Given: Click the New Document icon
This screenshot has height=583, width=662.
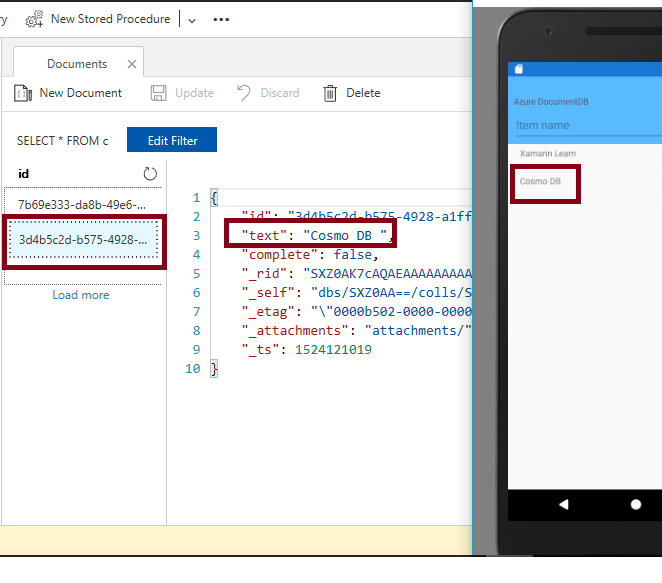Looking at the screenshot, I should point(23,93).
